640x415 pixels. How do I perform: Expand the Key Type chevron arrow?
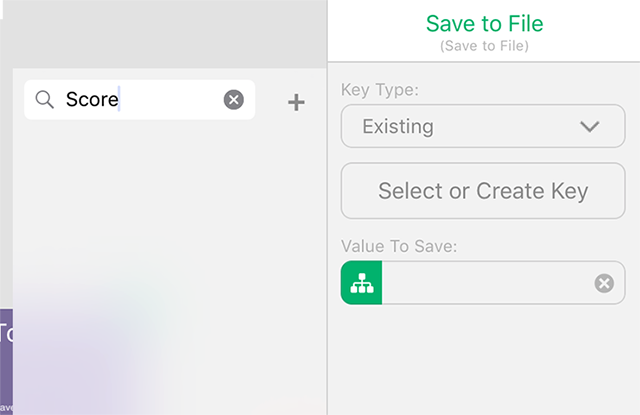click(590, 126)
